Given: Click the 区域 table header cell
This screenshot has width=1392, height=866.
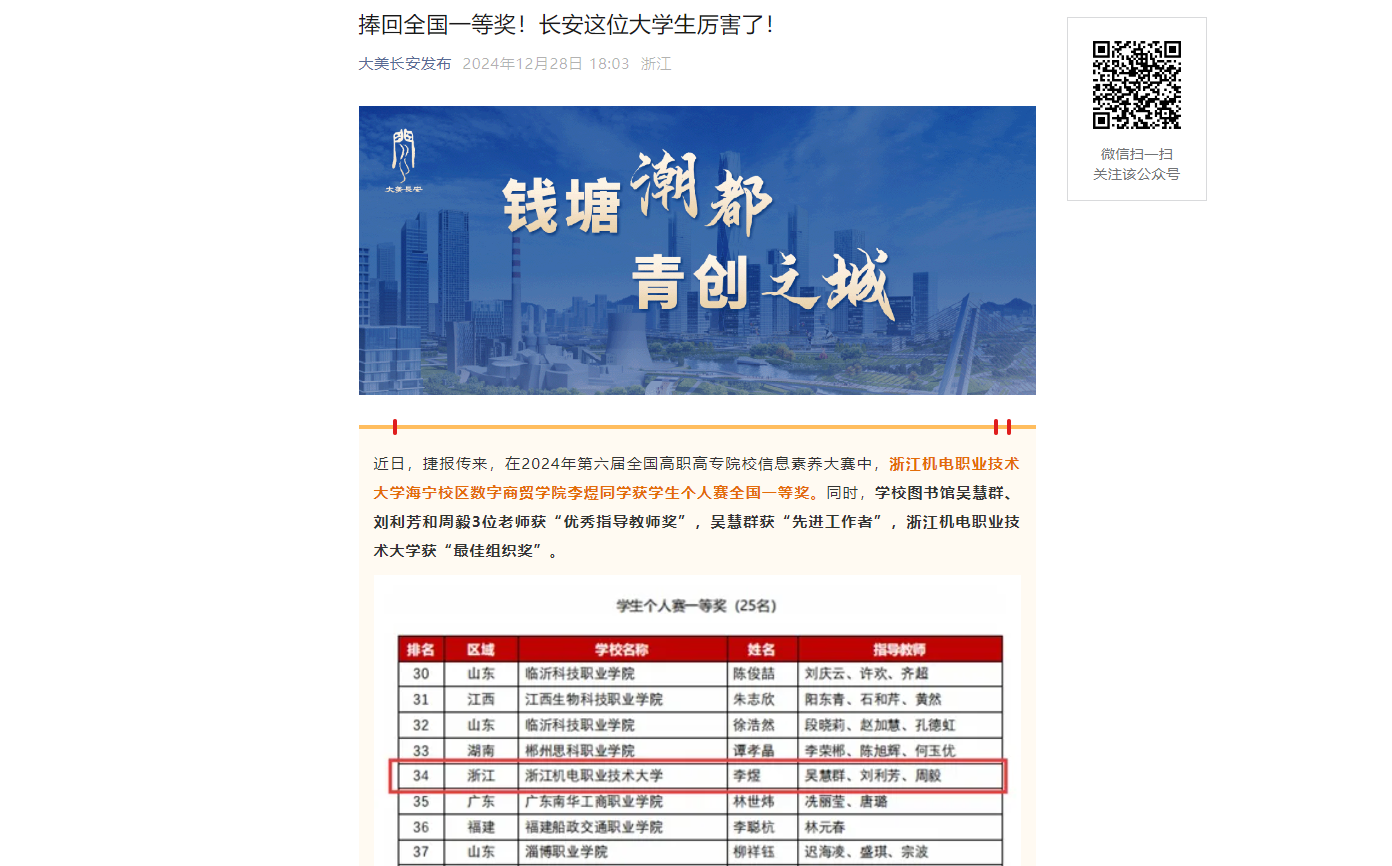Looking at the screenshot, I should [481, 649].
